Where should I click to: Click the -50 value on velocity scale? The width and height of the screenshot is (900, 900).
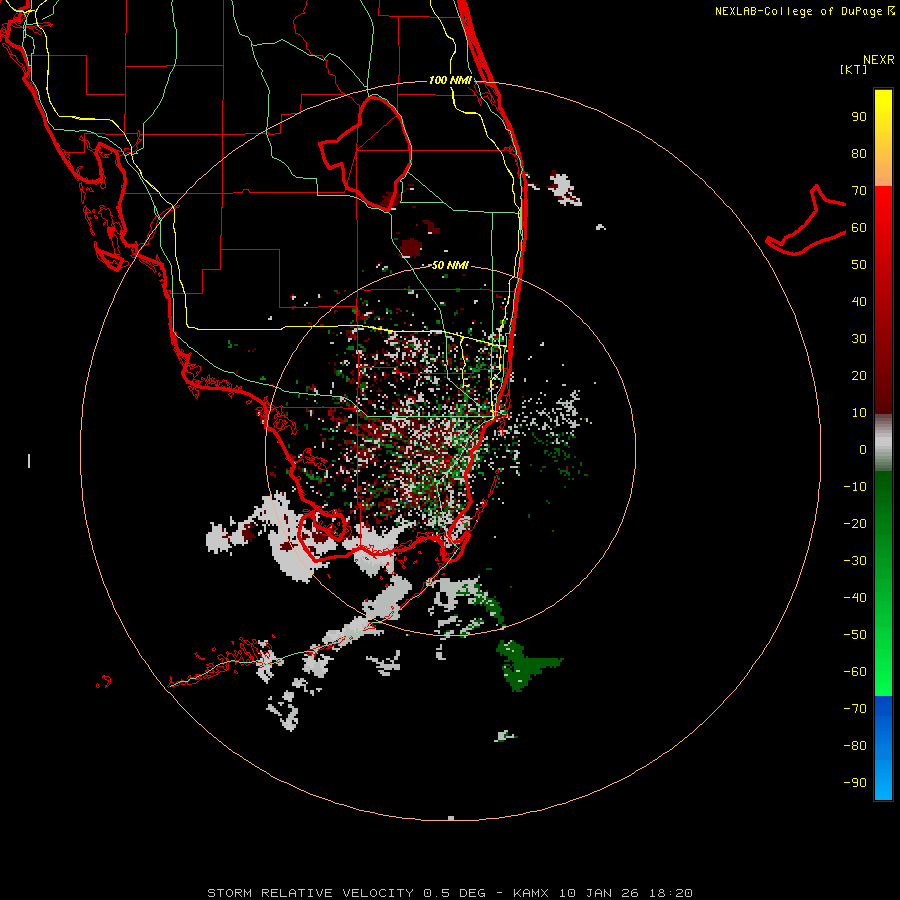[x=855, y=635]
